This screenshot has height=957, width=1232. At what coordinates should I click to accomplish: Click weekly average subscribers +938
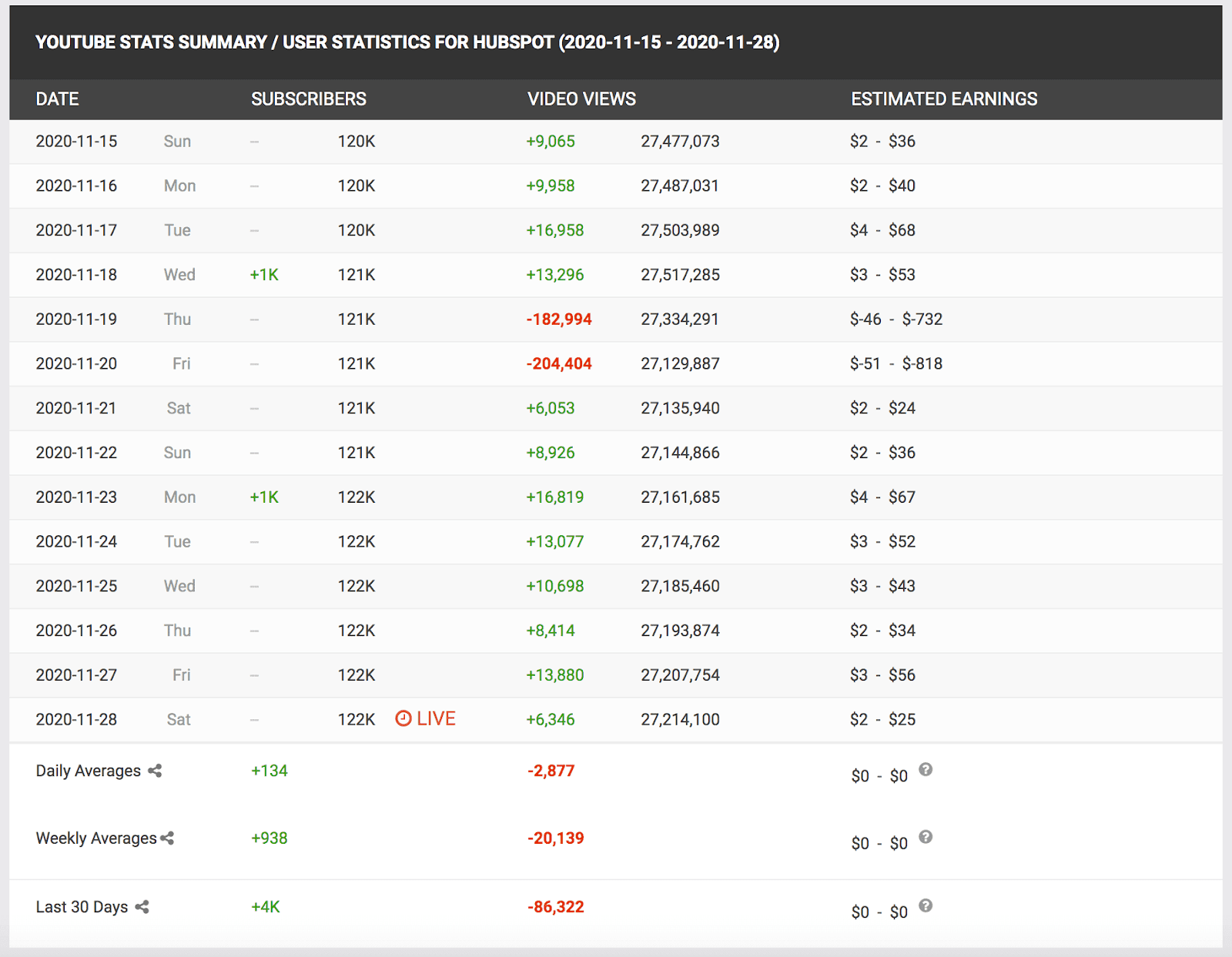(269, 838)
